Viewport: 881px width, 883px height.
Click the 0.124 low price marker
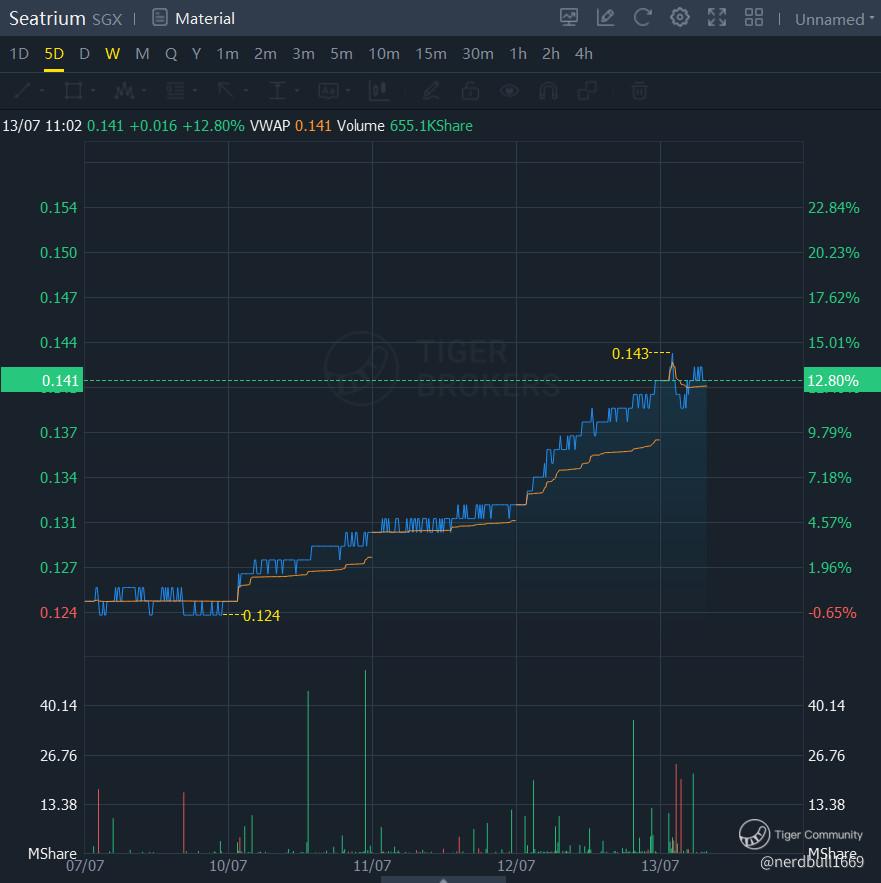[261, 616]
